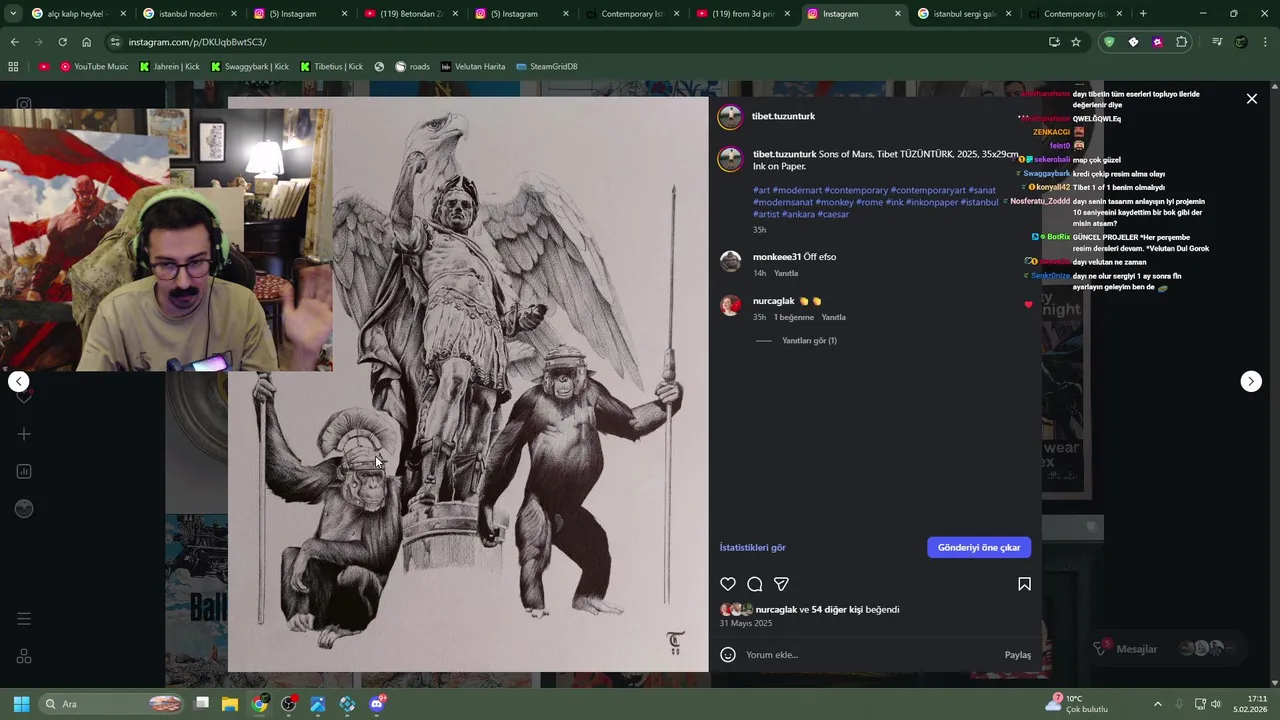Save post with bookmark icon
Viewport: 1280px width, 720px height.
(x=1024, y=584)
